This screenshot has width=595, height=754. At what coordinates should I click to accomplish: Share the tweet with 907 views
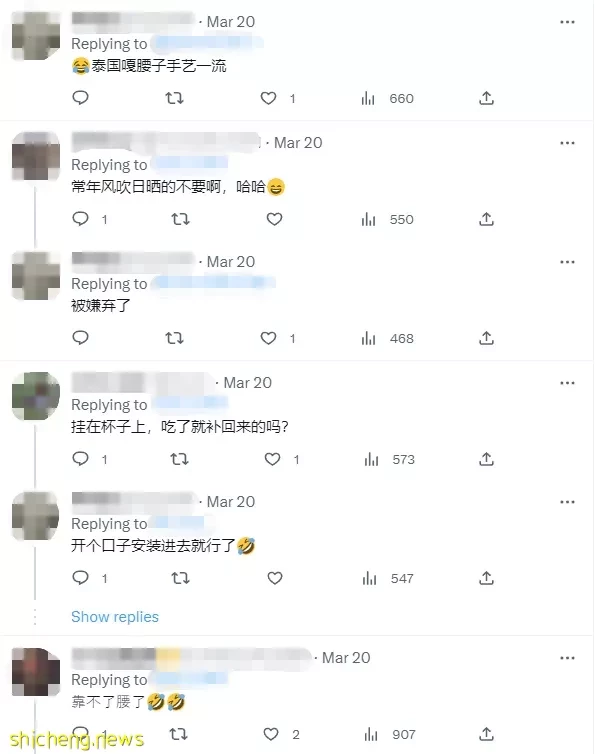tap(486, 734)
